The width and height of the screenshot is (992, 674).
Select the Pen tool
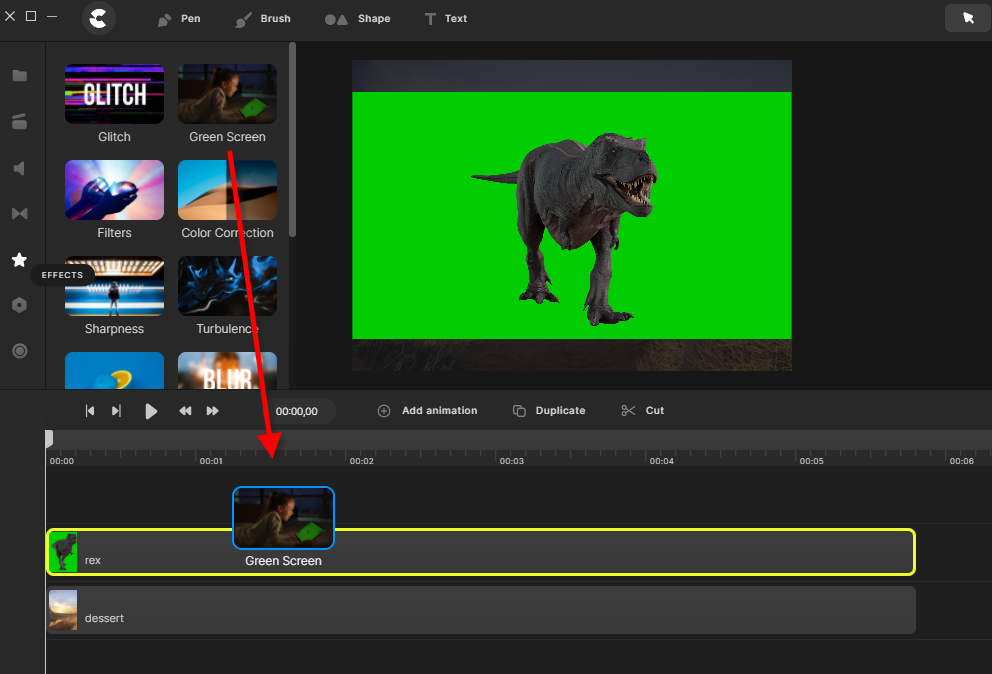179,19
